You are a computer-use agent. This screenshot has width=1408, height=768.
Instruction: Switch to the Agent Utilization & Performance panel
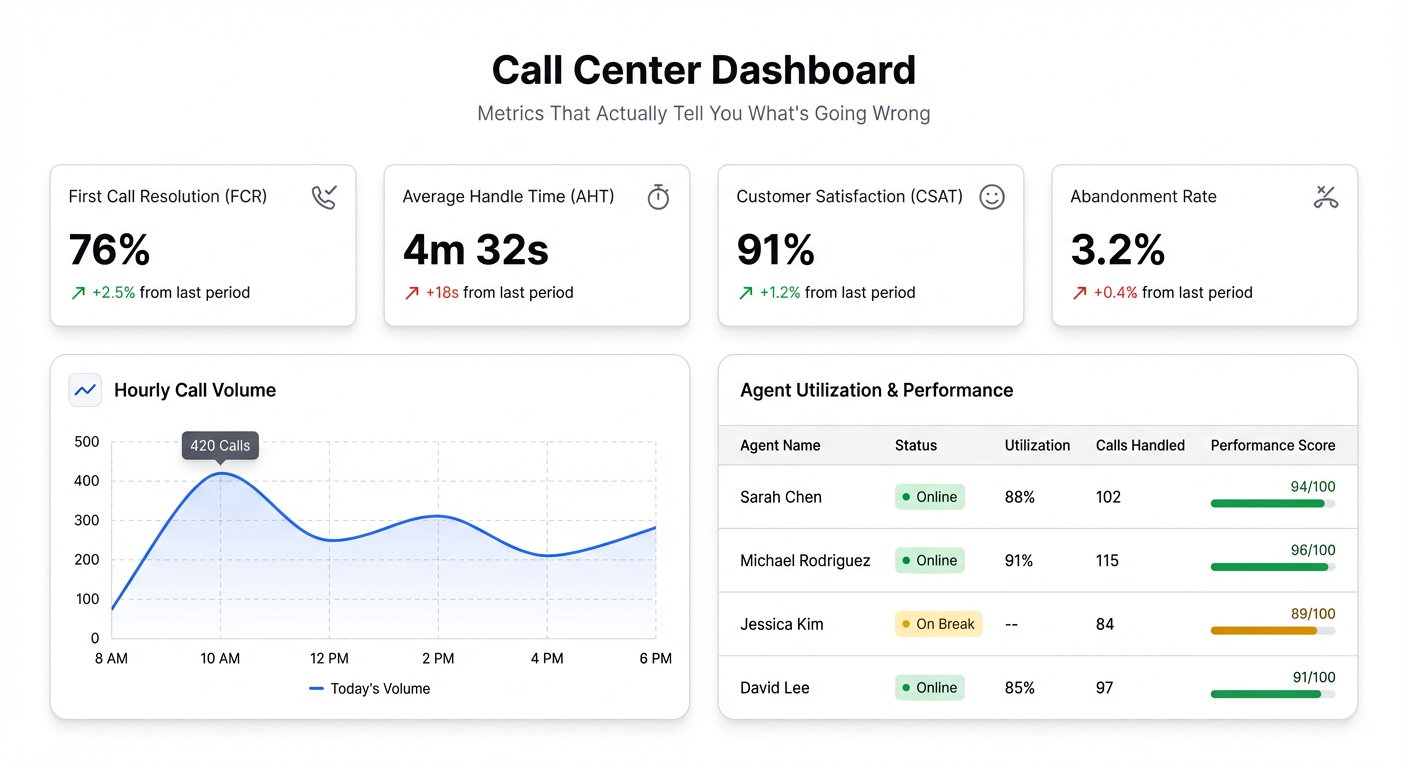click(x=876, y=390)
